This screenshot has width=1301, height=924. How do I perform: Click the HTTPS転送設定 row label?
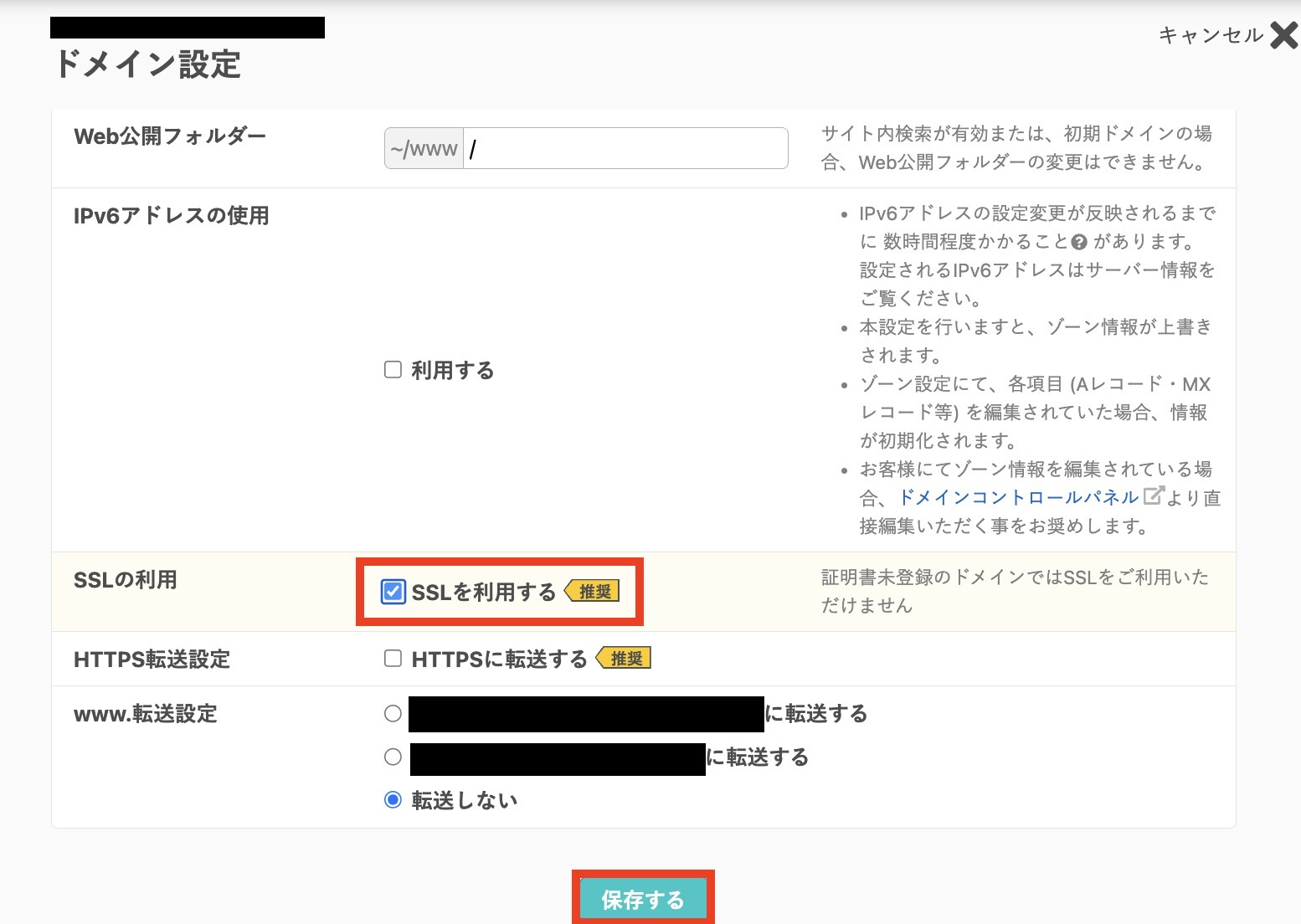pos(152,660)
